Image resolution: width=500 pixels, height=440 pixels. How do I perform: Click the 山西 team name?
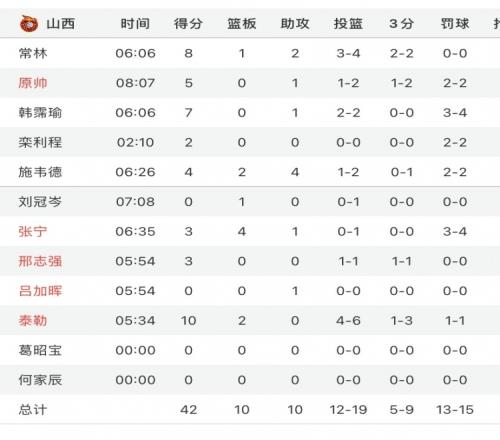click(x=60, y=24)
